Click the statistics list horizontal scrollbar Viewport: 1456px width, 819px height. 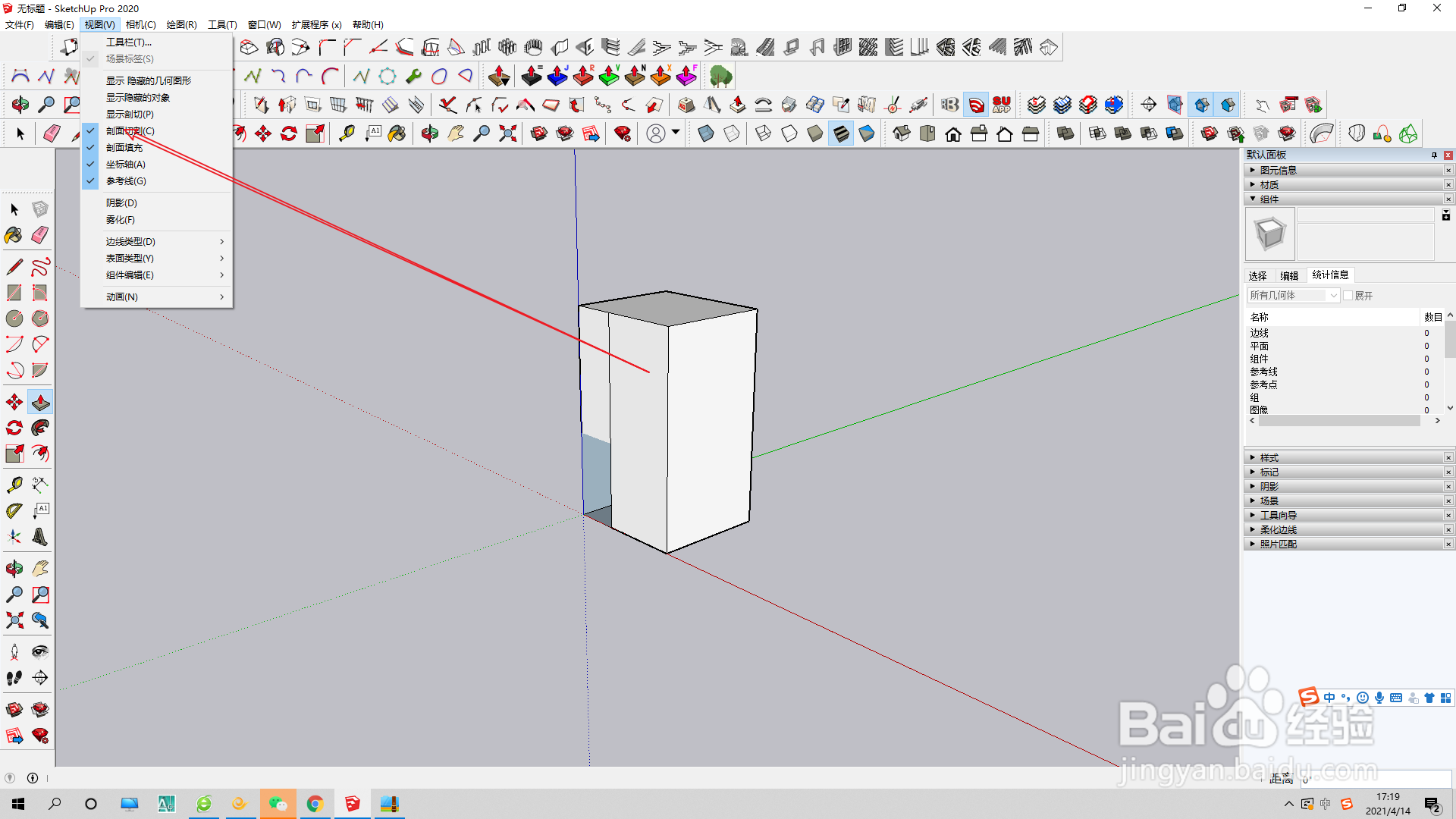pos(1339,421)
